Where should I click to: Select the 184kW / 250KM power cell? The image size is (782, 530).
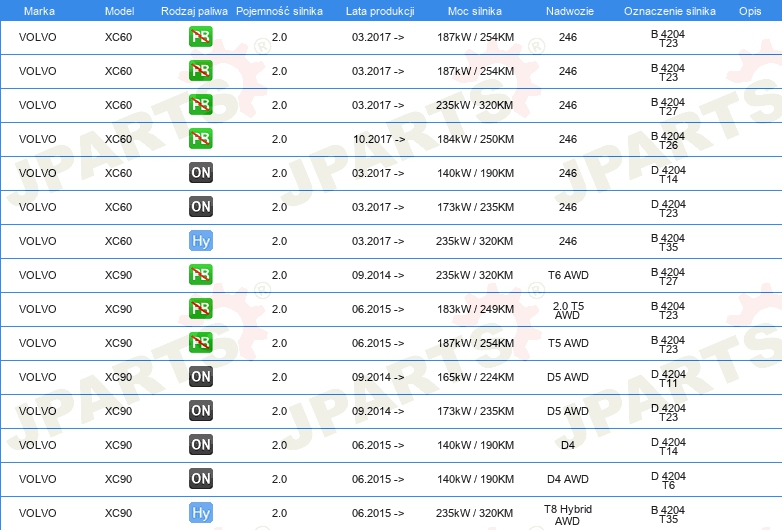tap(475, 139)
